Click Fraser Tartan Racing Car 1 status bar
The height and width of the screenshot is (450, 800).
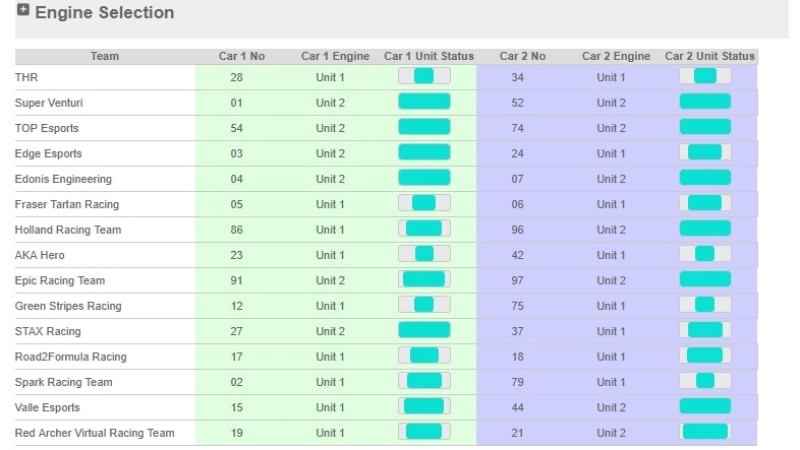(x=424, y=203)
